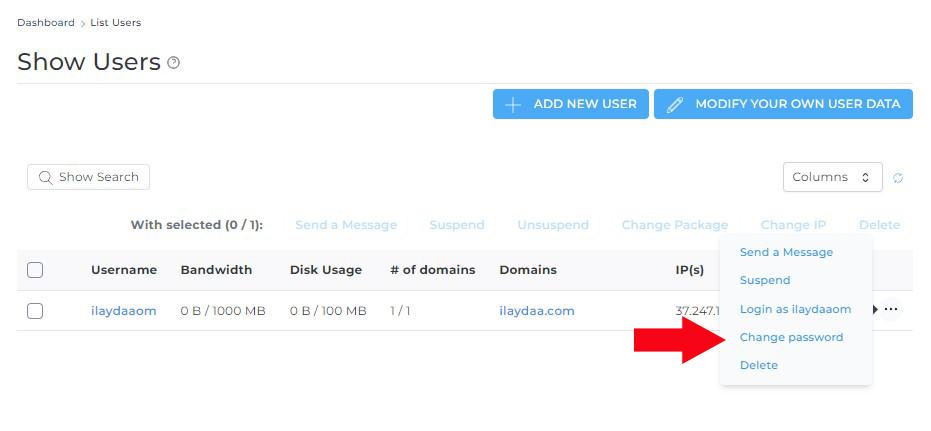Screen dimensions: 931x431
Task: Click the pencil icon on Modify User Data
Action: click(x=675, y=104)
